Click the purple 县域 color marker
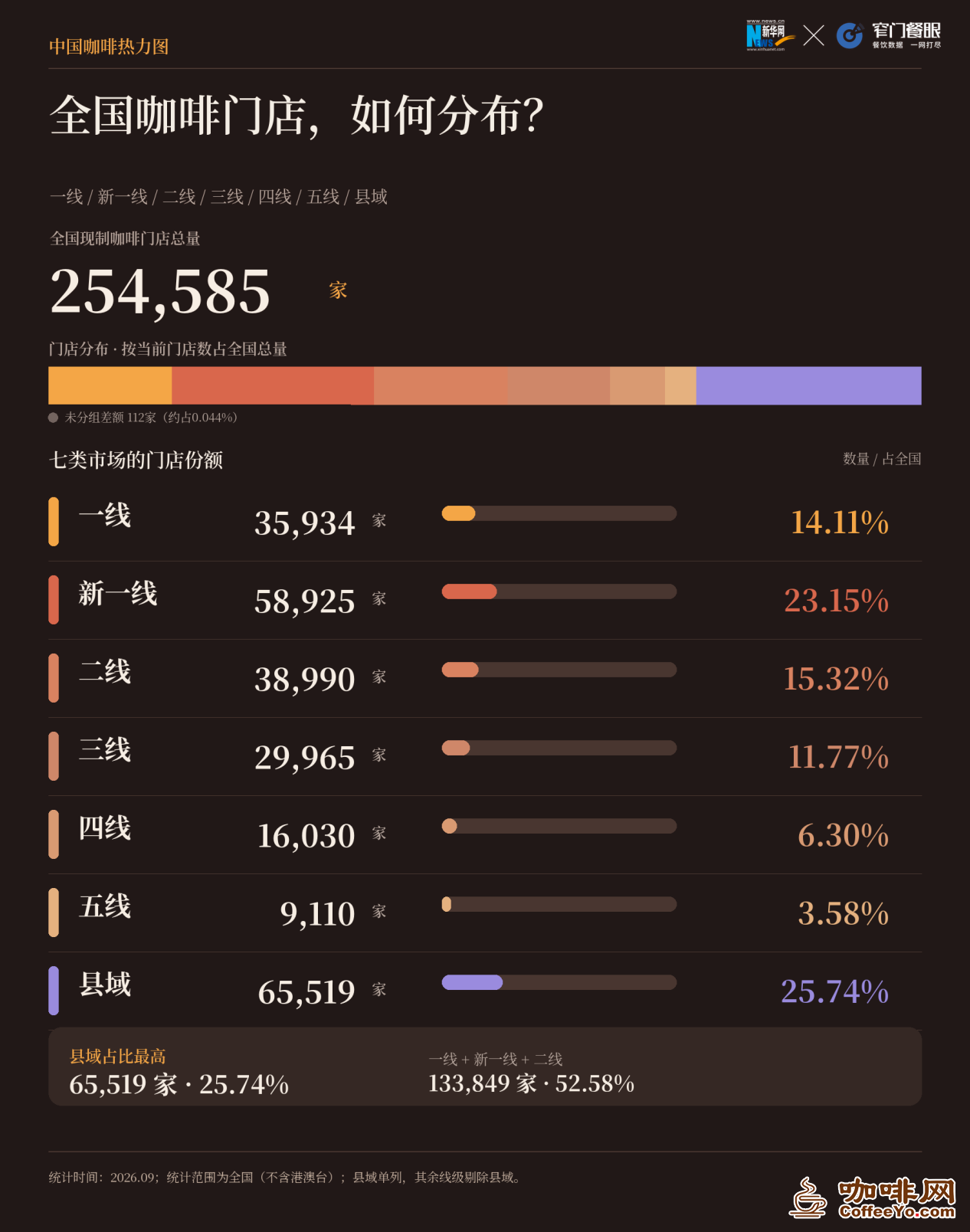 (54, 991)
